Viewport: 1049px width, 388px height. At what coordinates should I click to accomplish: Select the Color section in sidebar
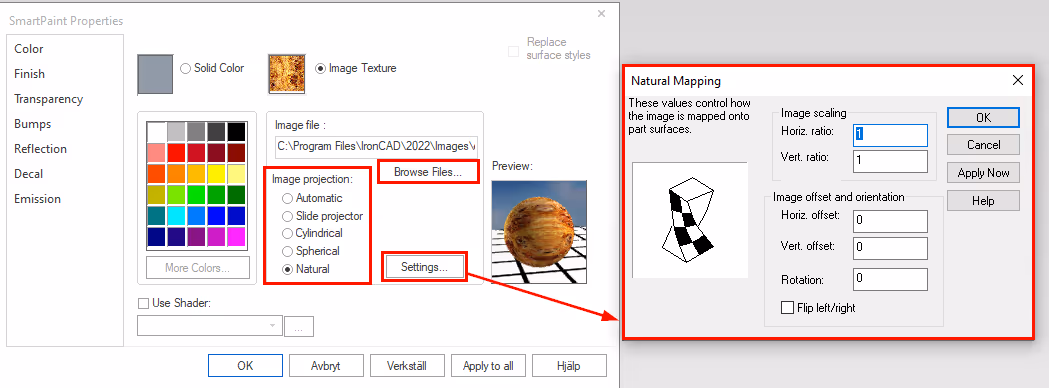pos(28,49)
